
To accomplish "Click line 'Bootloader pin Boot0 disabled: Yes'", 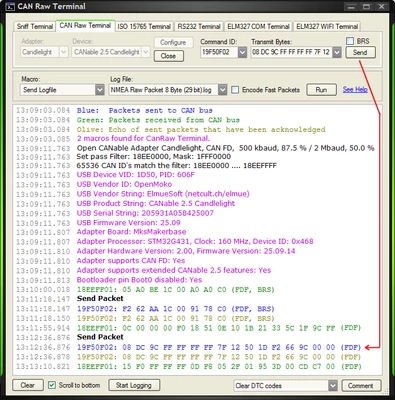I will coord(139,280).
